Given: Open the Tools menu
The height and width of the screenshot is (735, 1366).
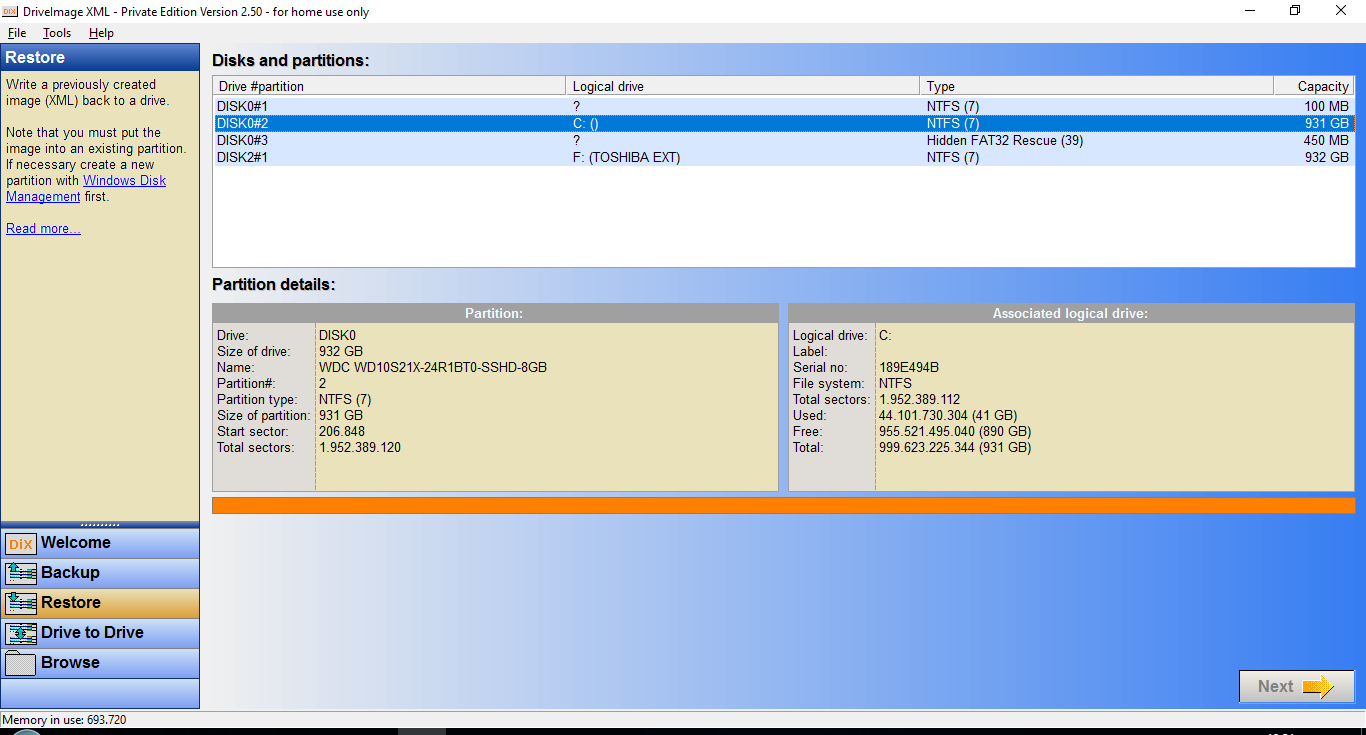Looking at the screenshot, I should point(57,33).
